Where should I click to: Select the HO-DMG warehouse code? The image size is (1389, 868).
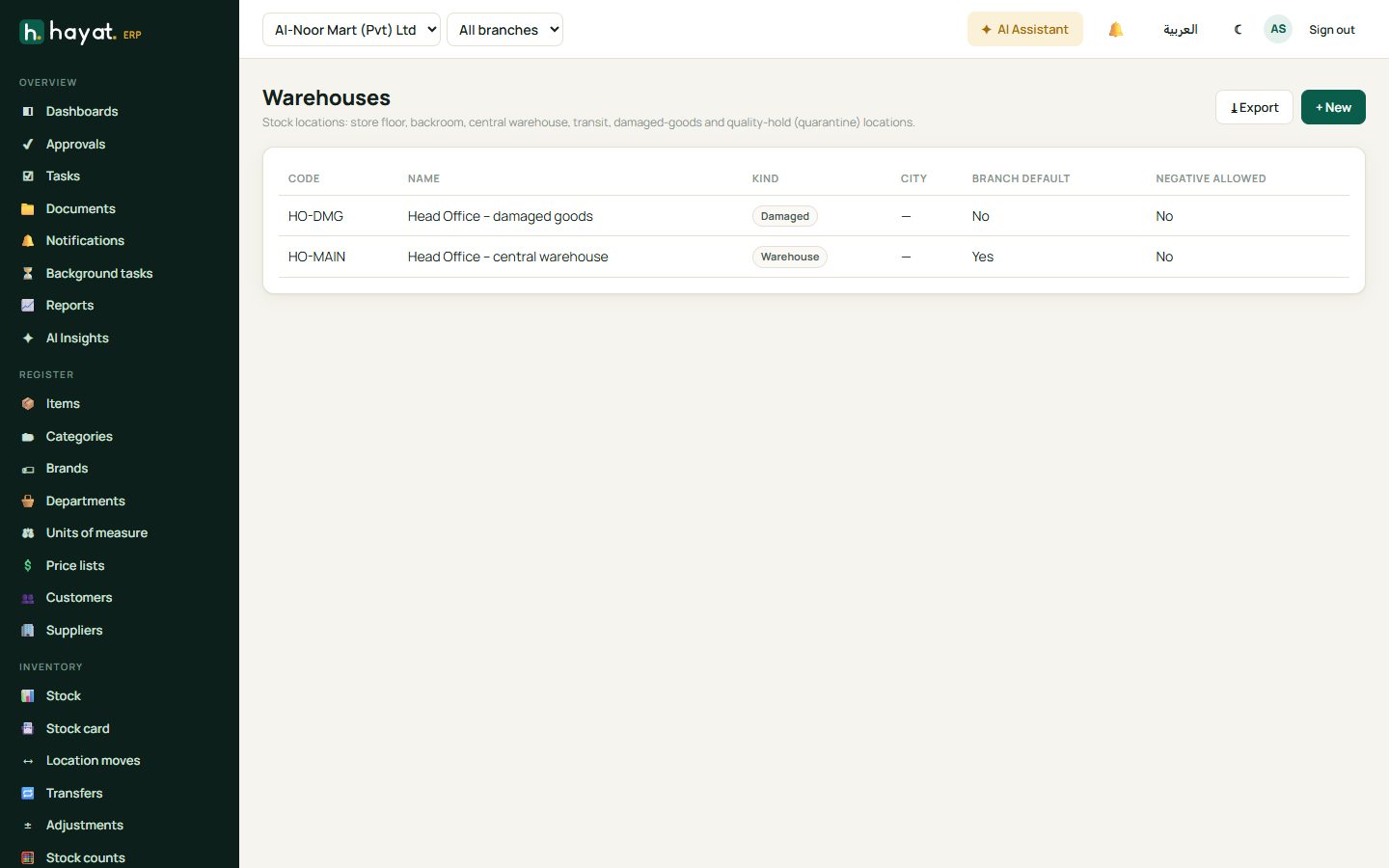click(315, 216)
